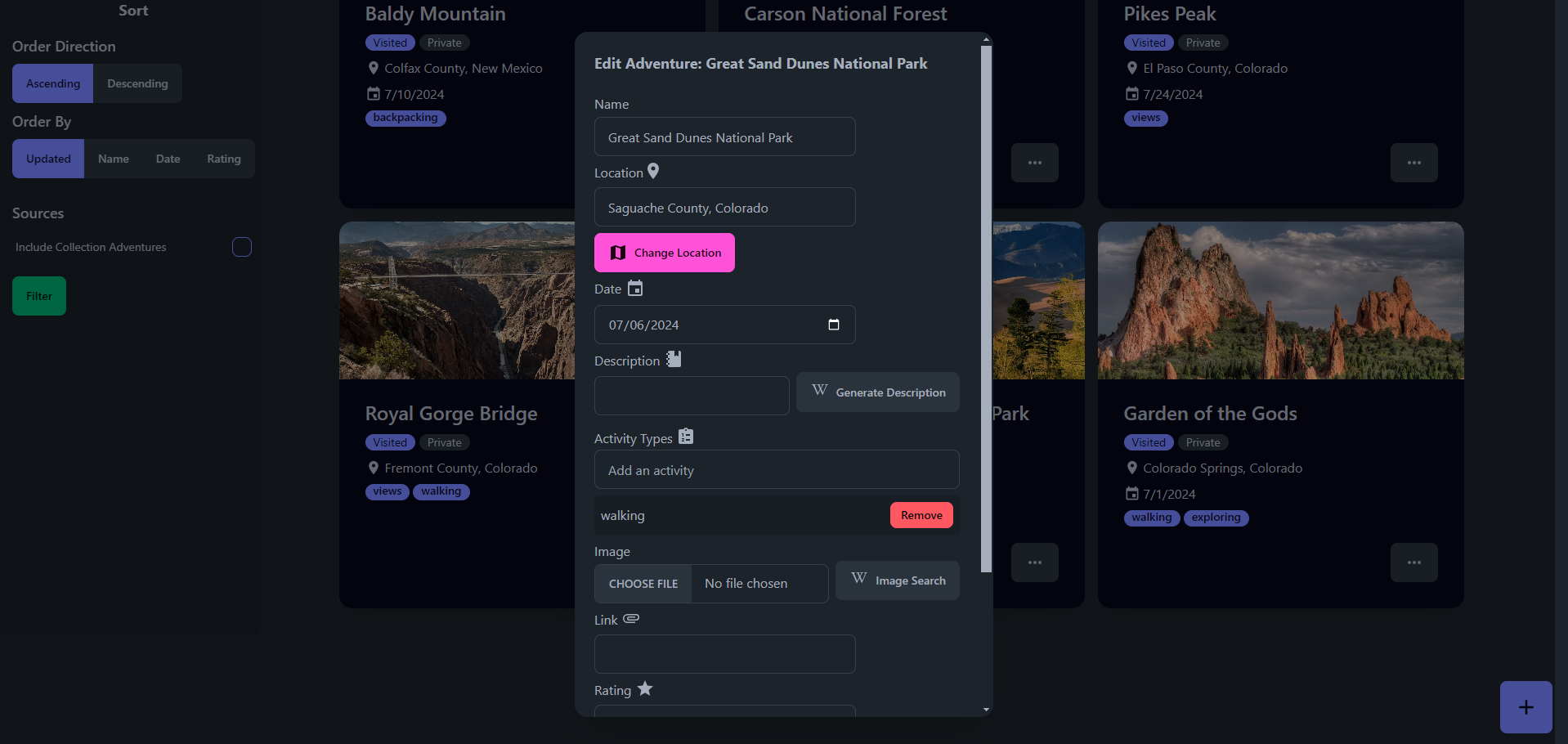Select Ascending order direction
The height and width of the screenshot is (744, 1568).
(x=53, y=83)
